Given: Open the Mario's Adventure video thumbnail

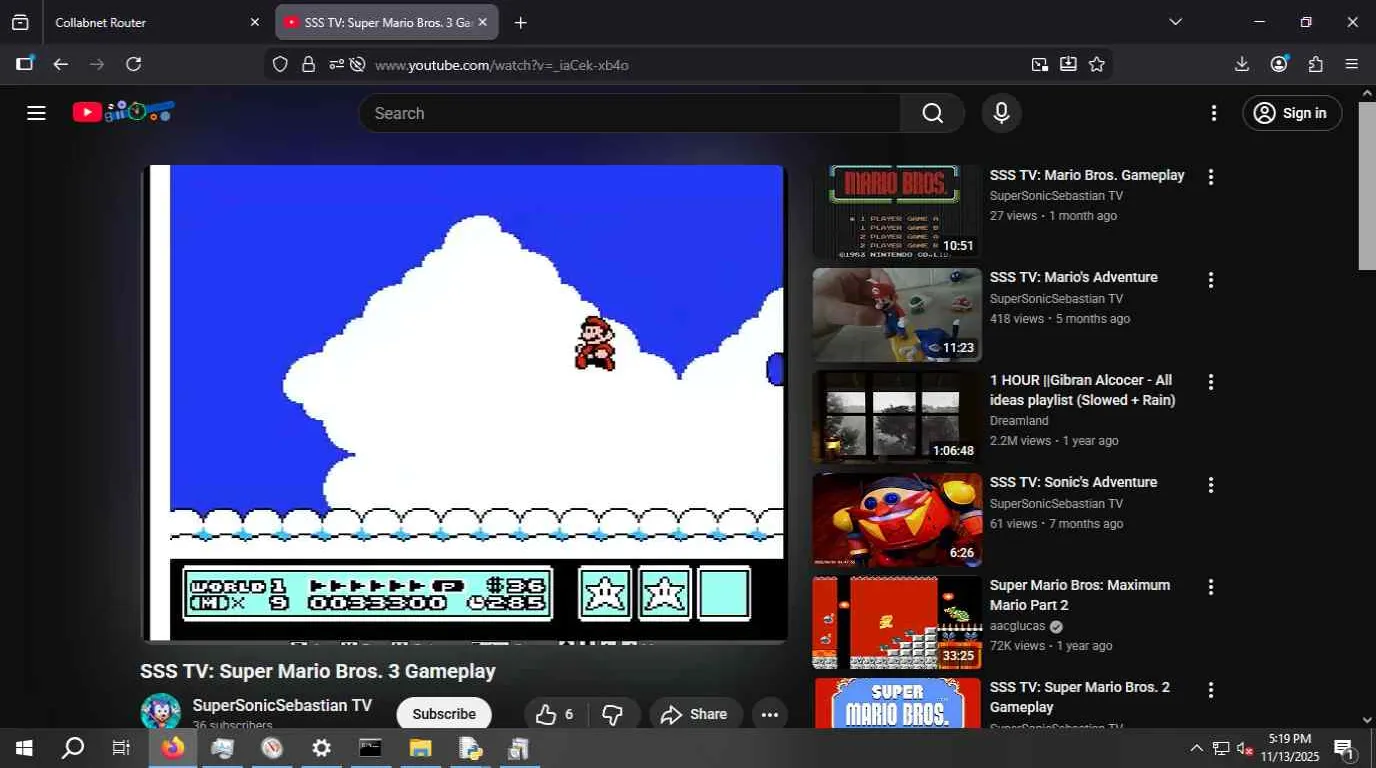Looking at the screenshot, I should coord(896,315).
